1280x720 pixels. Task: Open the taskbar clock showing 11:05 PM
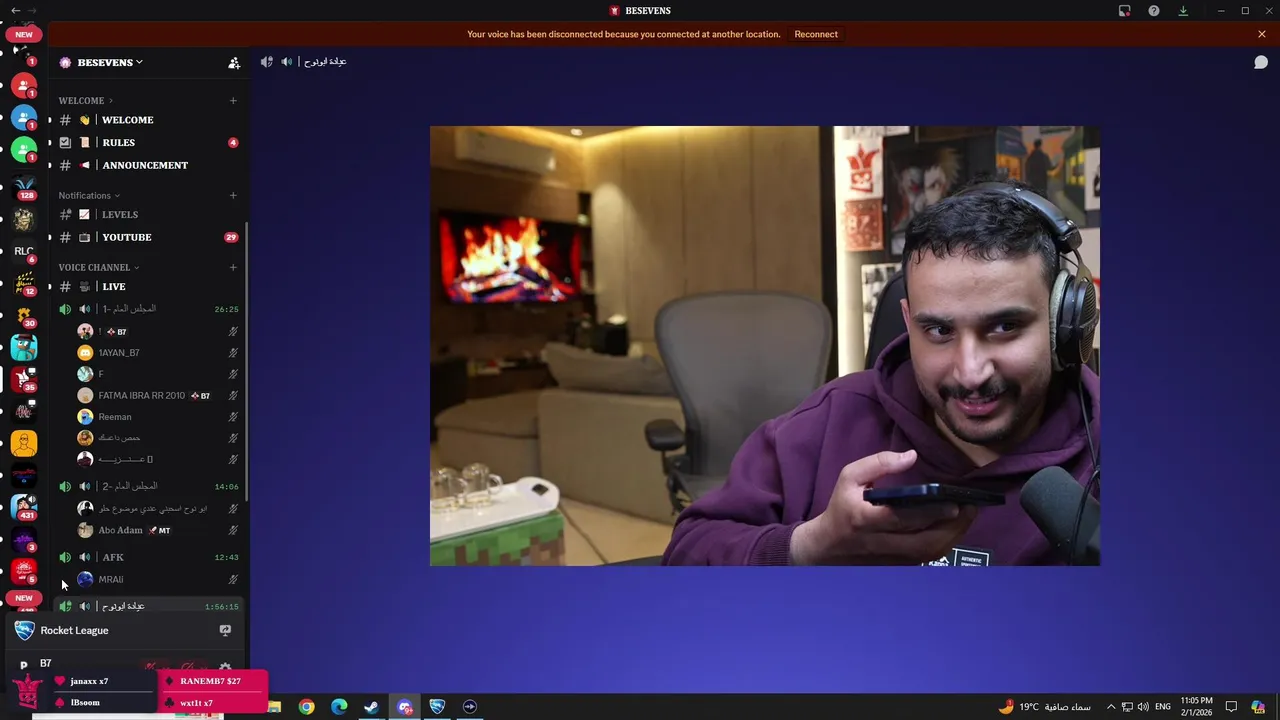point(1196,706)
